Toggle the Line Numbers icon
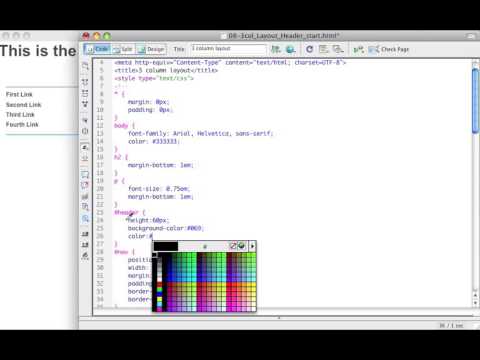Image resolution: width=480 pixels, height=360 pixels. [85, 147]
